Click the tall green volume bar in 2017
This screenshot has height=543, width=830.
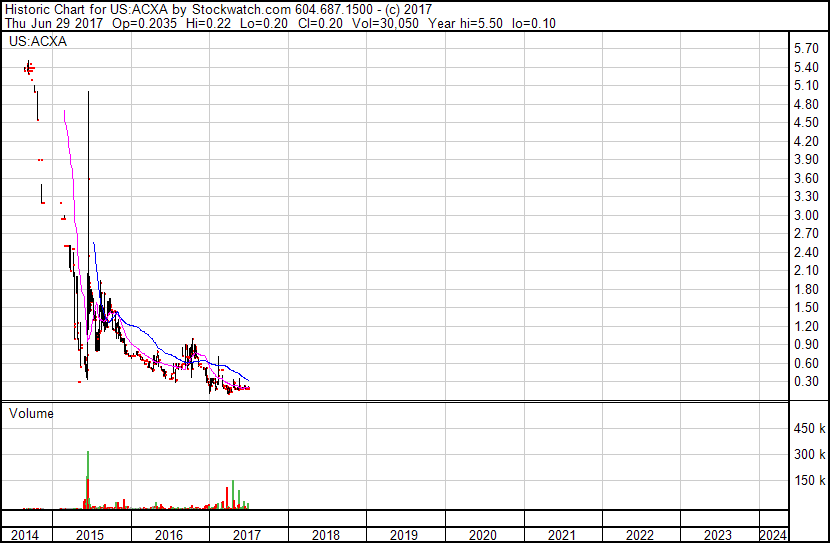[x=233, y=494]
